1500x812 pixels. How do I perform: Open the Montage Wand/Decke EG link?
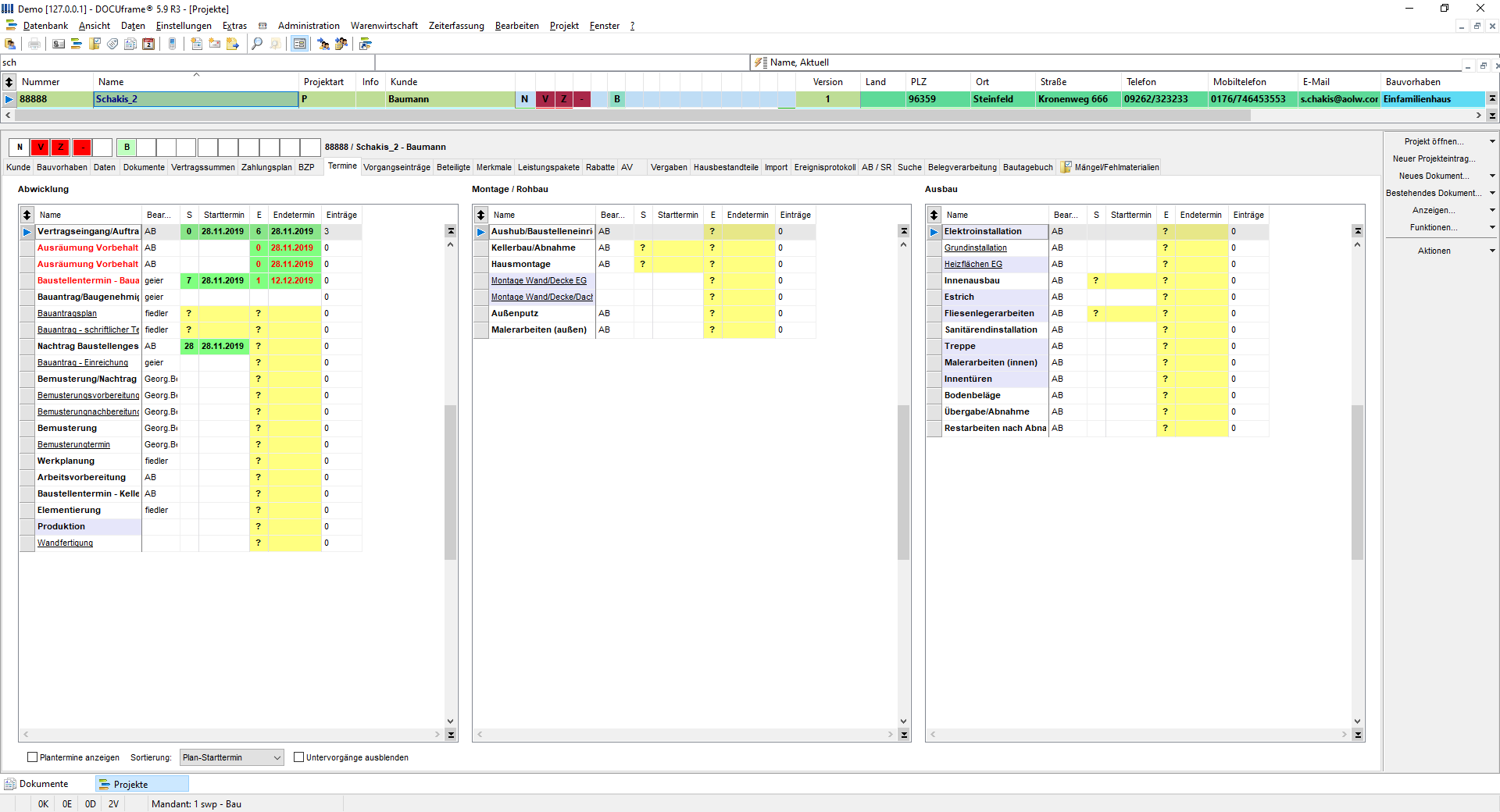coord(538,280)
